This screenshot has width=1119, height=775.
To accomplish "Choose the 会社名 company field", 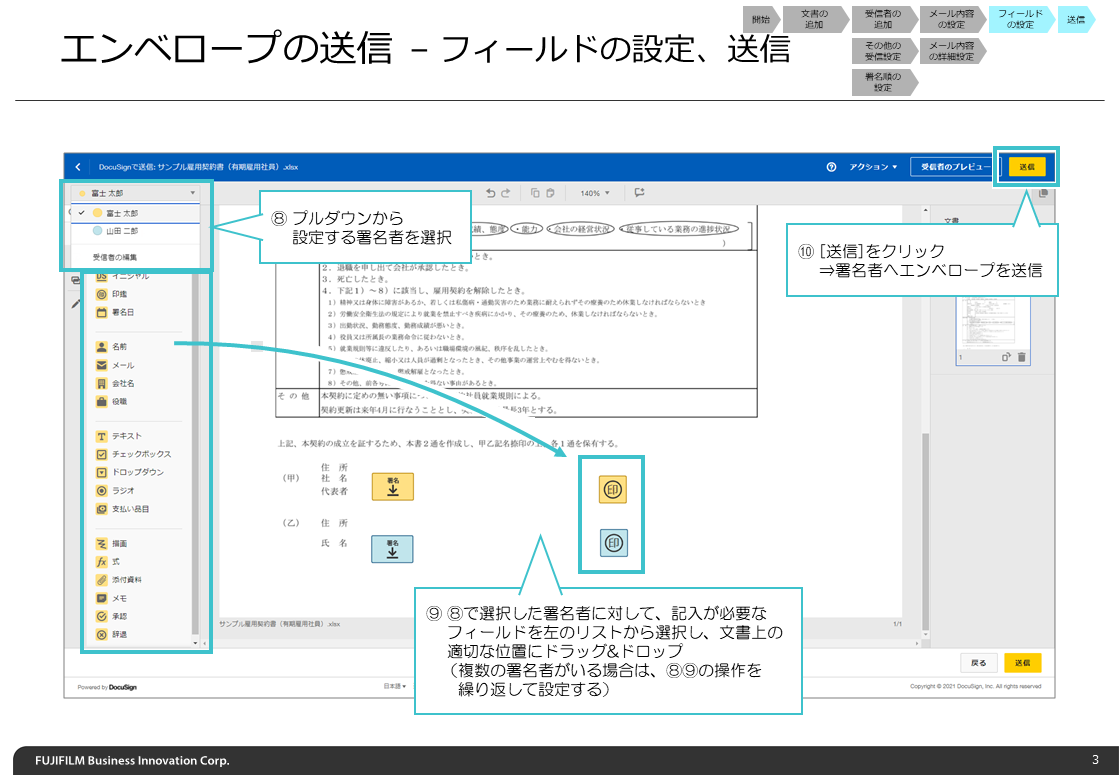I will coord(101,383).
